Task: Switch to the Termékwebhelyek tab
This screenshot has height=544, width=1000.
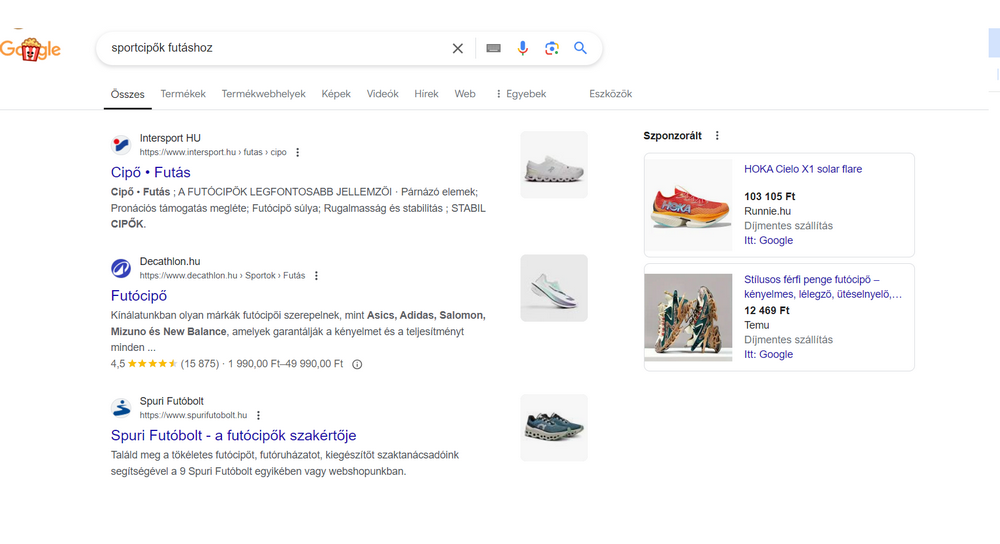Action: (x=263, y=94)
